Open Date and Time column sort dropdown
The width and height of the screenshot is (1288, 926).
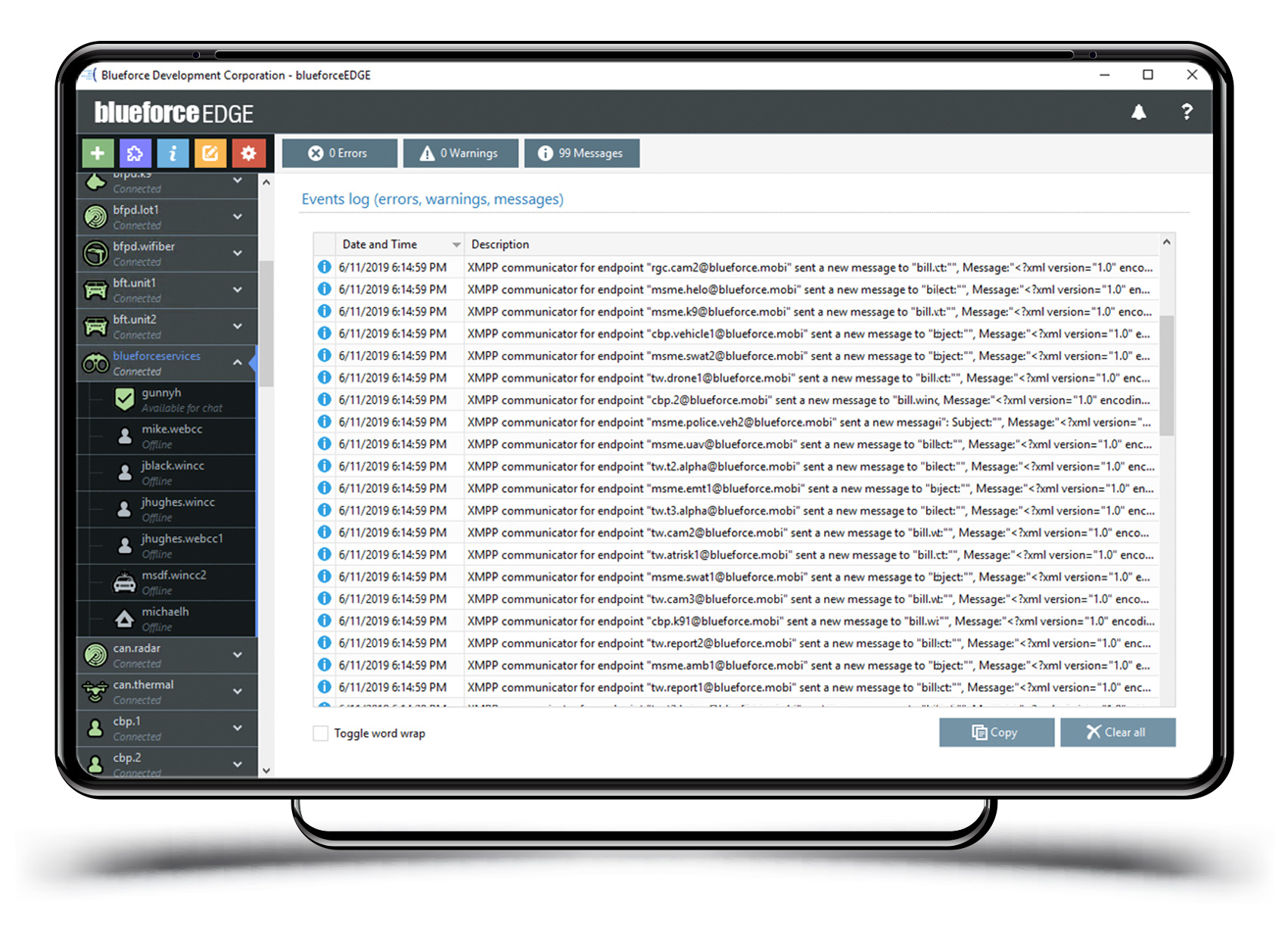[x=456, y=244]
